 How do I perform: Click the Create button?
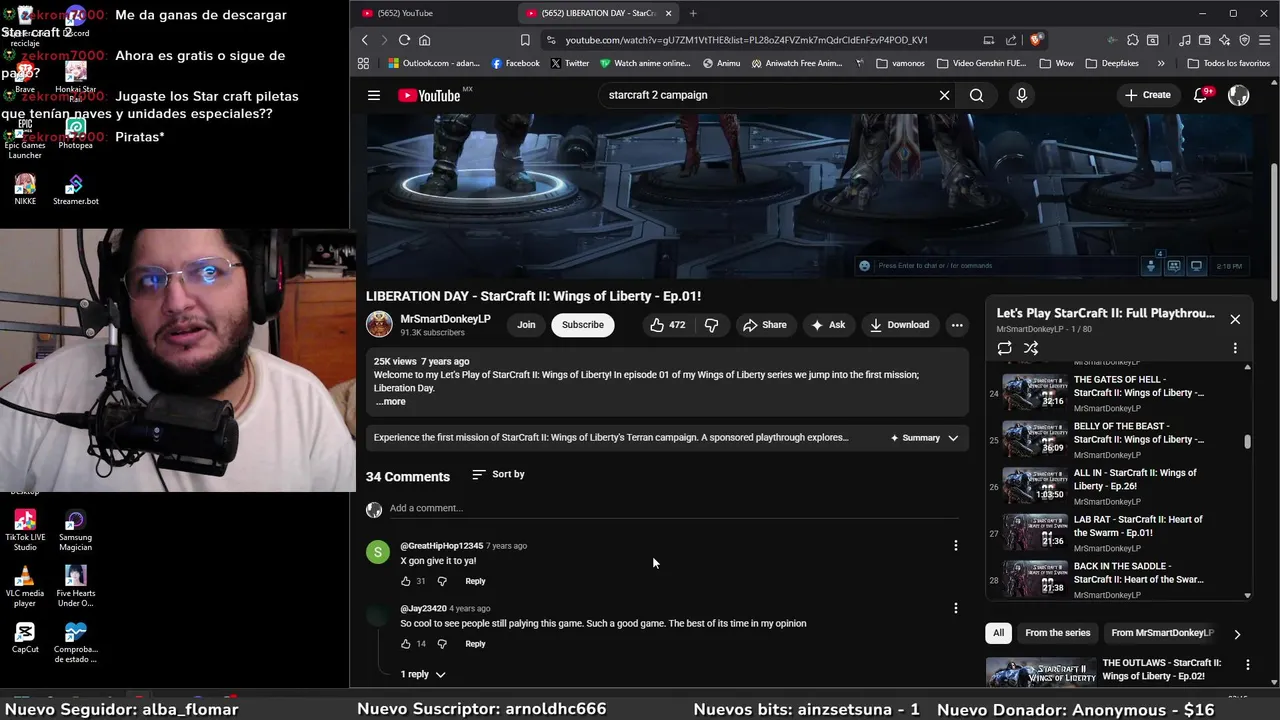1147,95
